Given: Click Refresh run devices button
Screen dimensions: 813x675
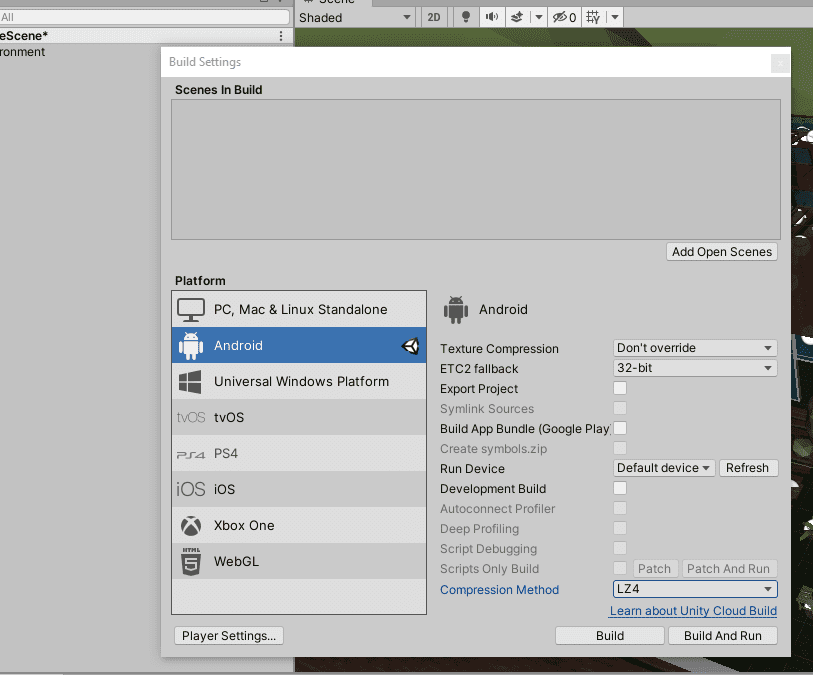Looking at the screenshot, I should (x=747, y=468).
